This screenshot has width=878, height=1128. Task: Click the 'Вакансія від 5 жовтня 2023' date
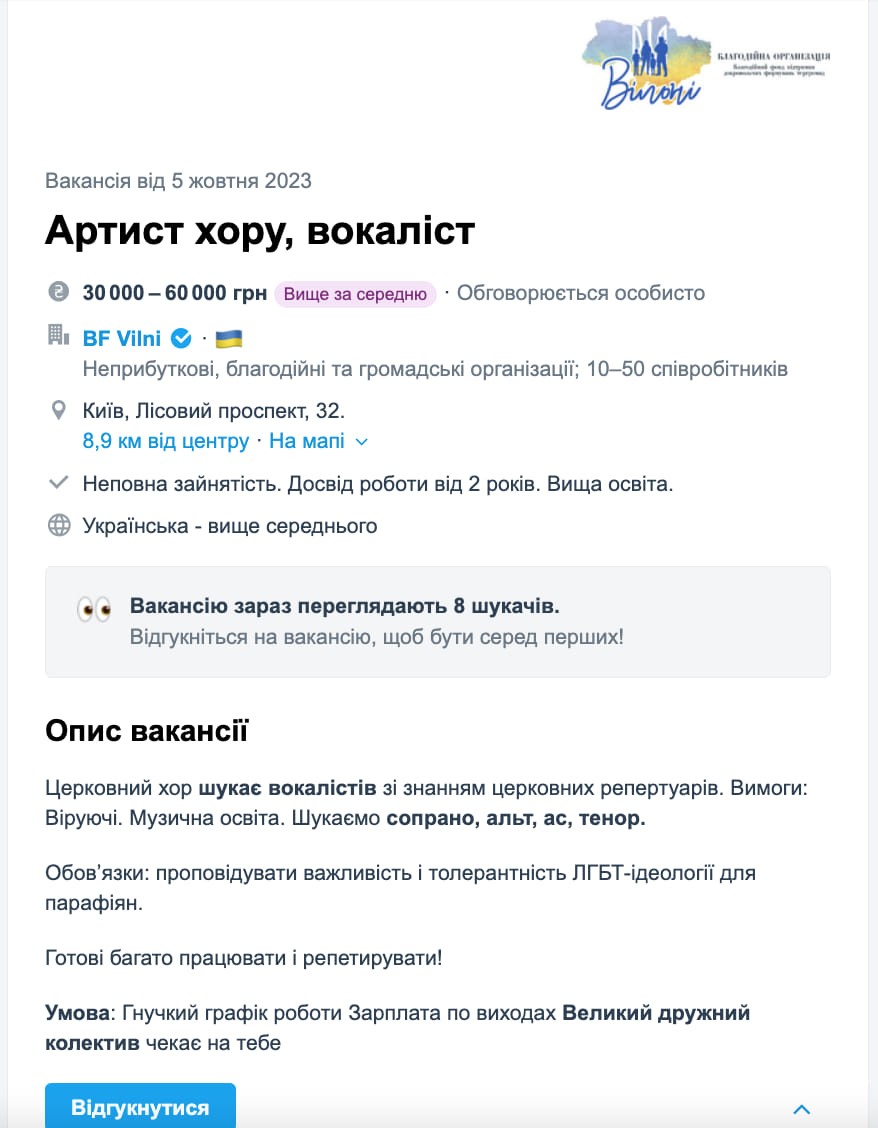pyautogui.click(x=178, y=181)
